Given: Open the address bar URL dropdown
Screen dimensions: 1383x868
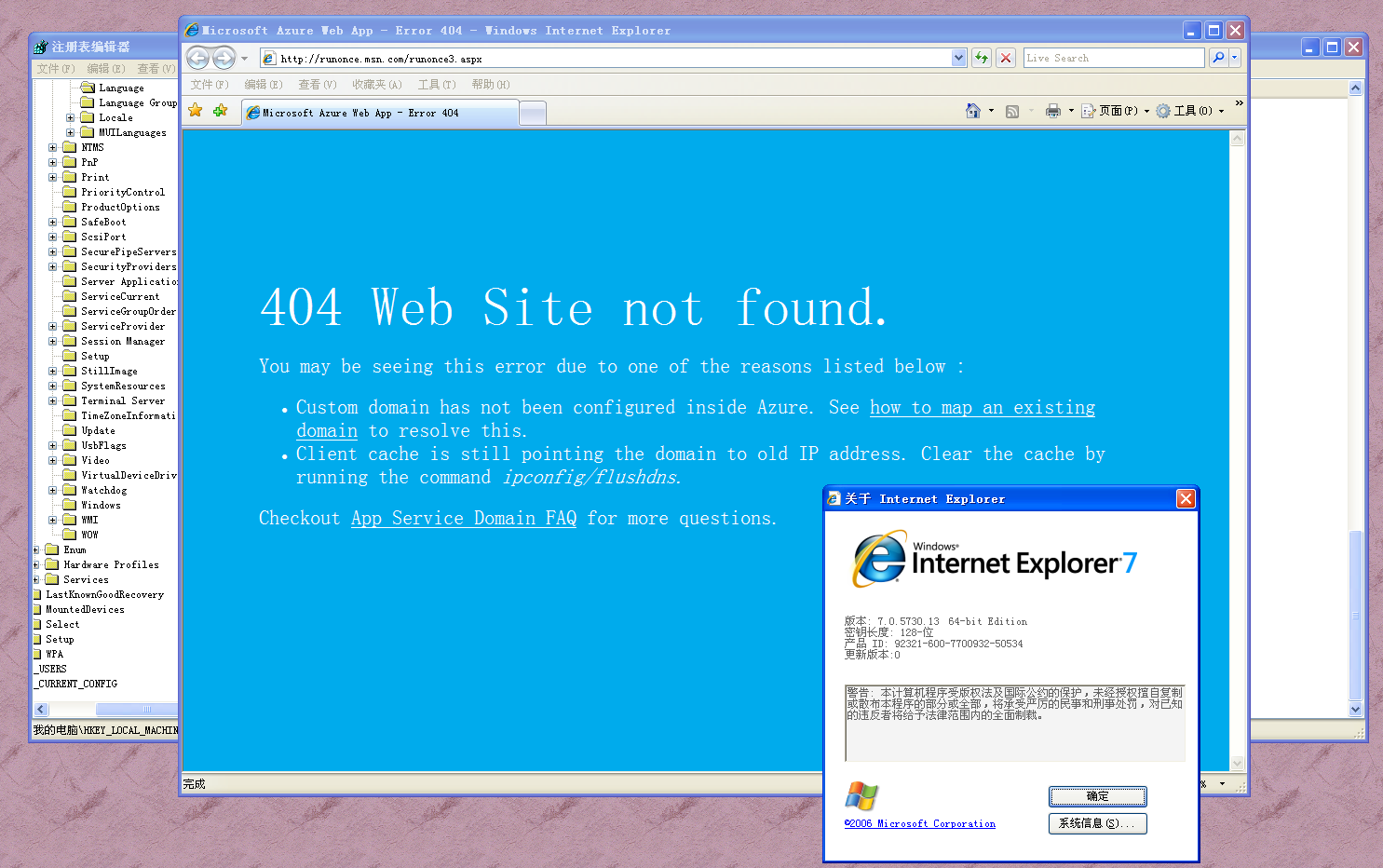Looking at the screenshot, I should tap(959, 58).
